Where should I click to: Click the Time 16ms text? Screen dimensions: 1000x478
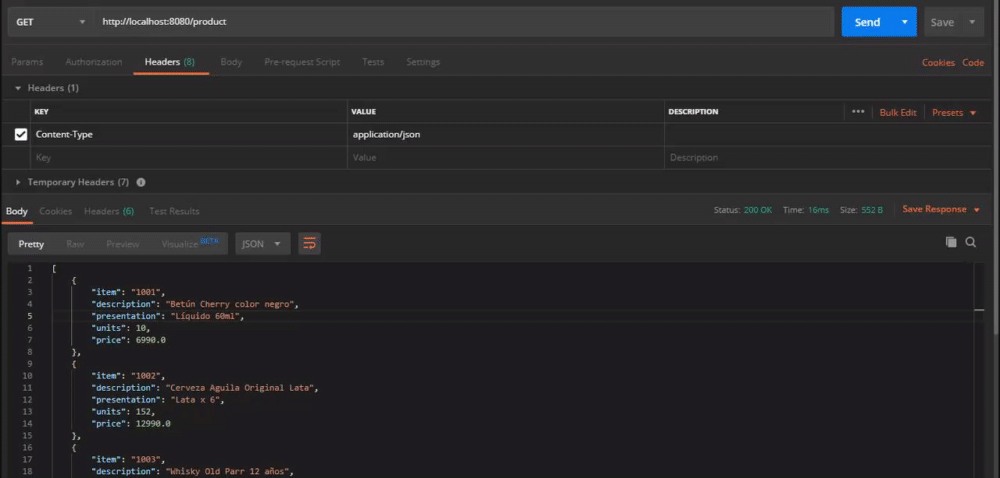(x=806, y=210)
